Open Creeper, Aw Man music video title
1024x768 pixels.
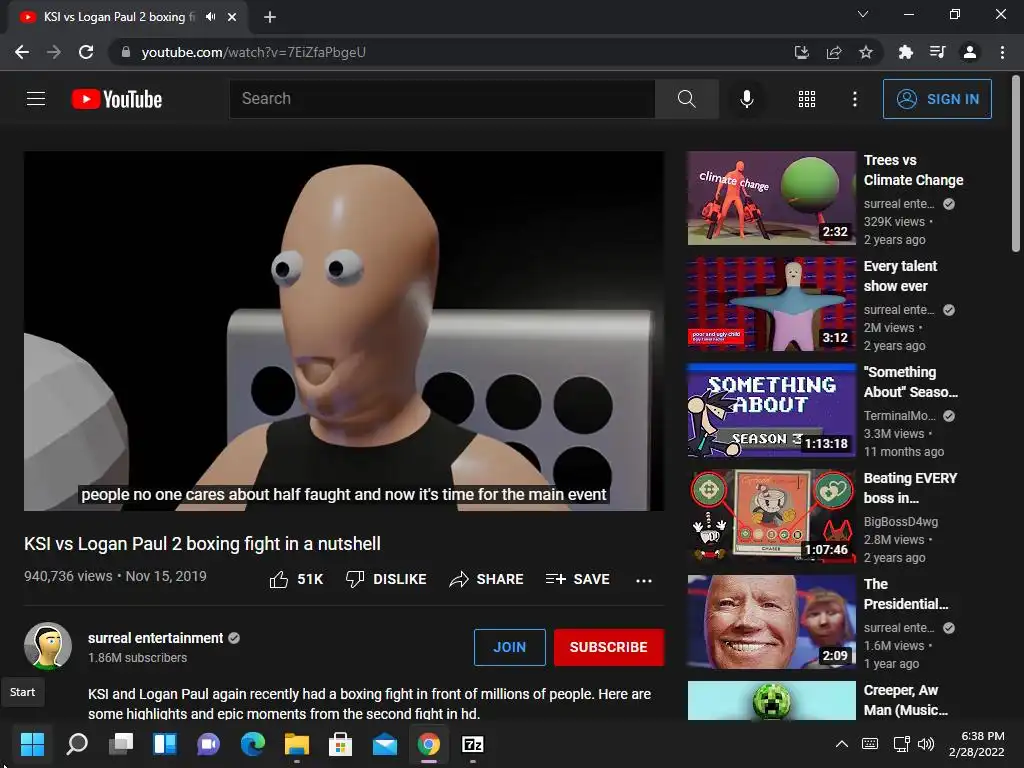[905, 700]
